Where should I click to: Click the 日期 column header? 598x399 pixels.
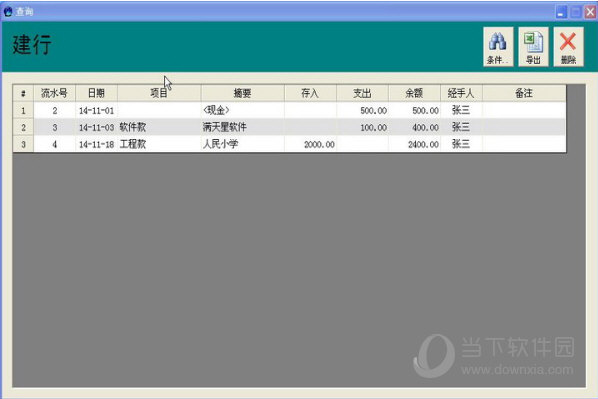tap(96, 93)
